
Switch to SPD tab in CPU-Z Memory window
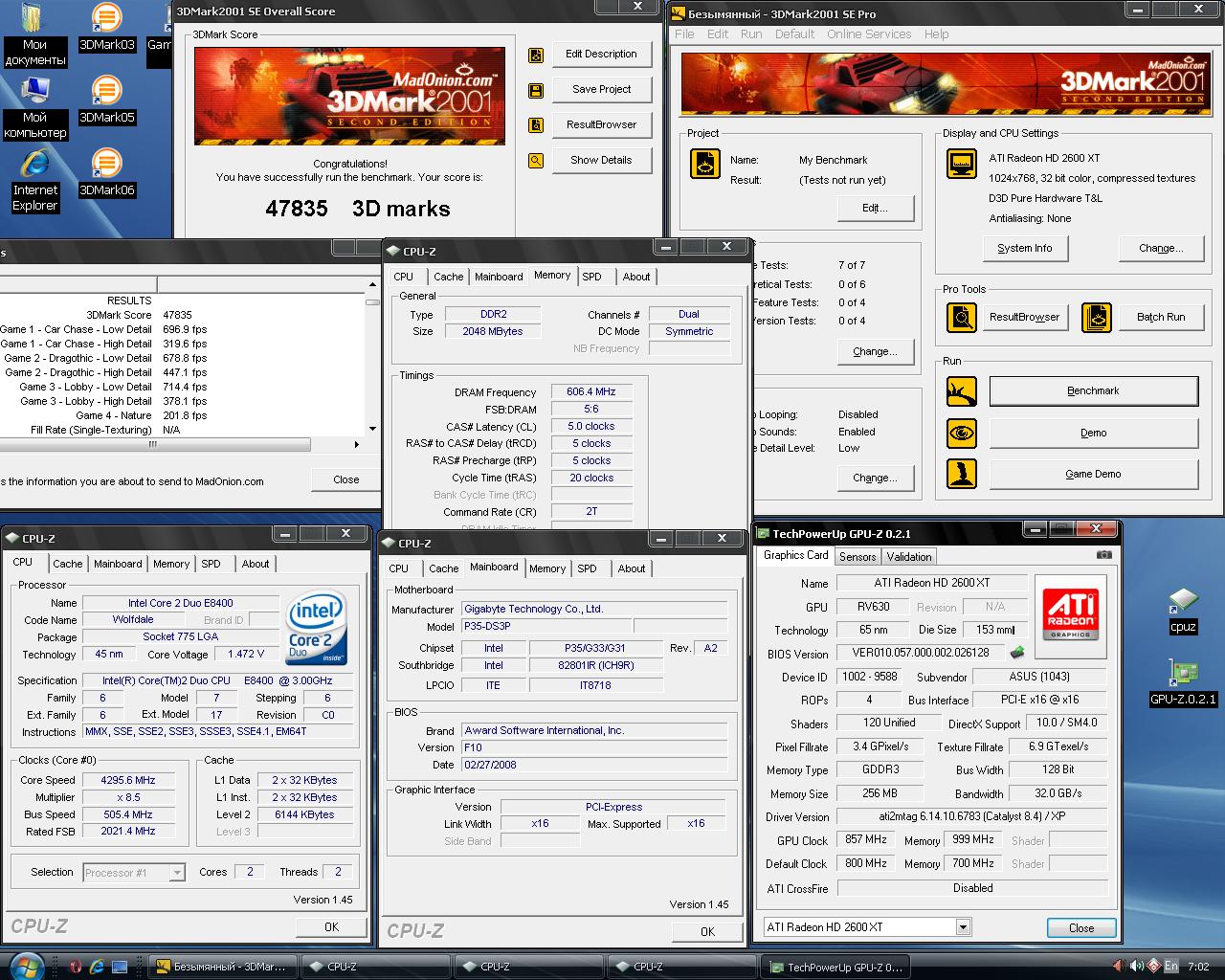[x=592, y=277]
